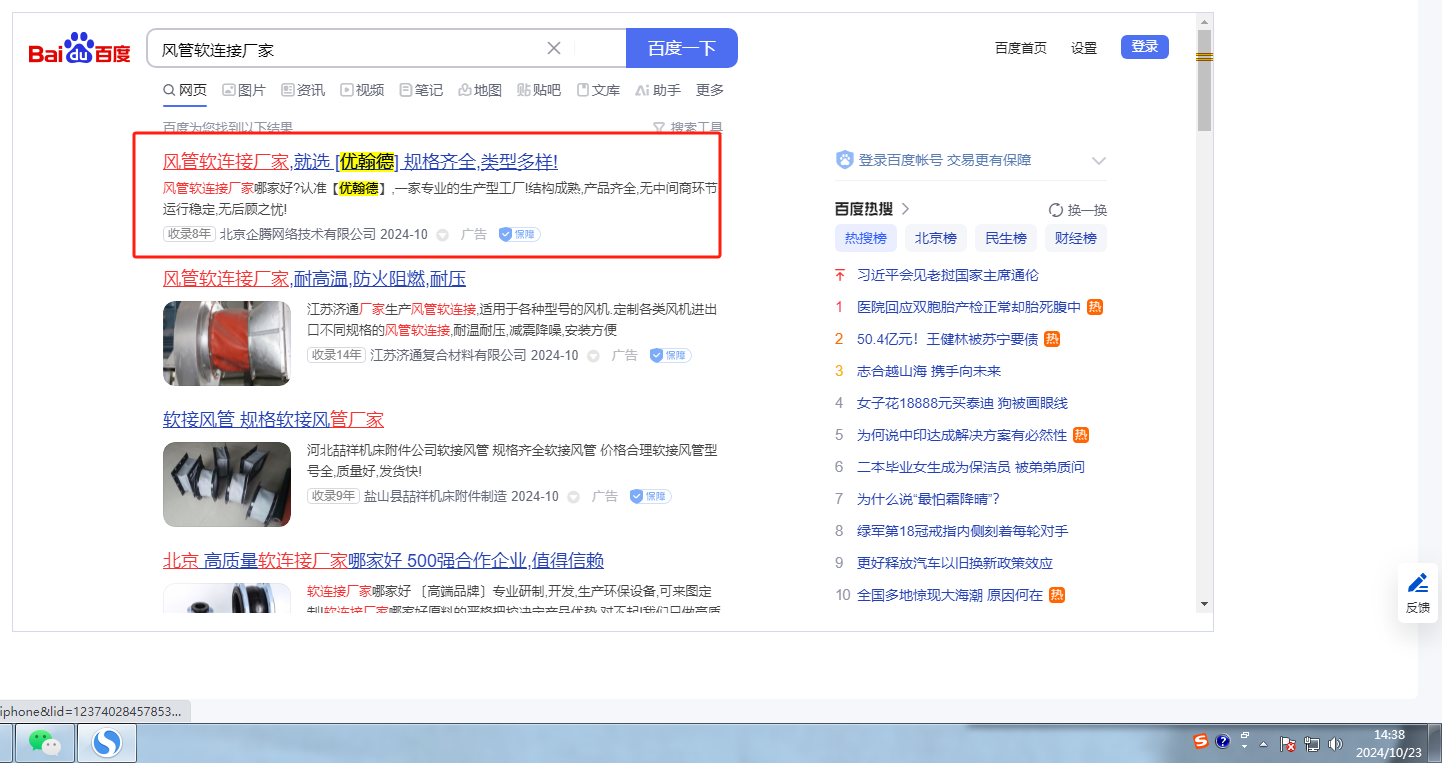Screen dimensions: 1442x763
Task: Click the volume speaker tray icon
Action: tap(1335, 744)
